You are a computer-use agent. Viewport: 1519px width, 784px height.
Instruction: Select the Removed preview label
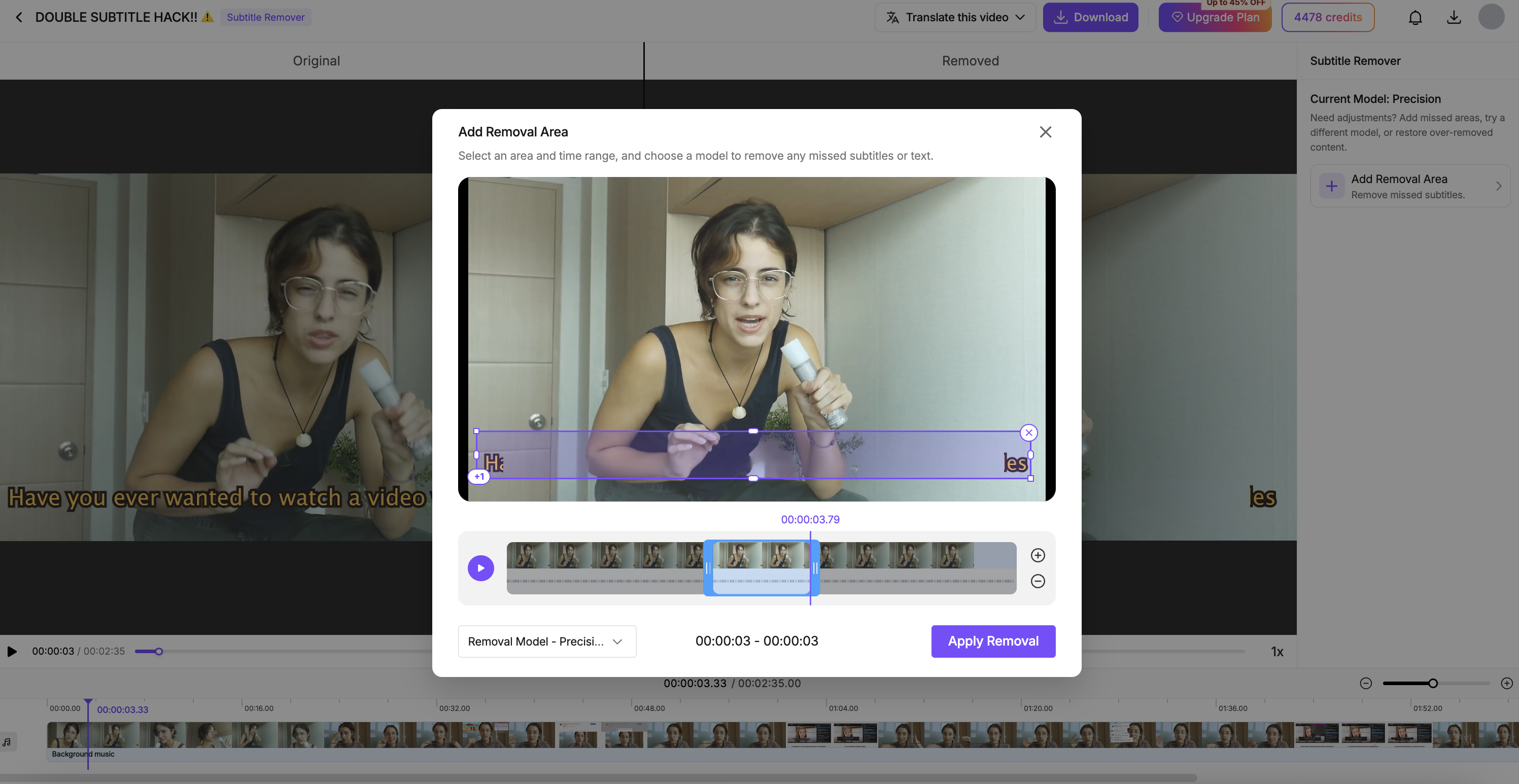coord(970,61)
